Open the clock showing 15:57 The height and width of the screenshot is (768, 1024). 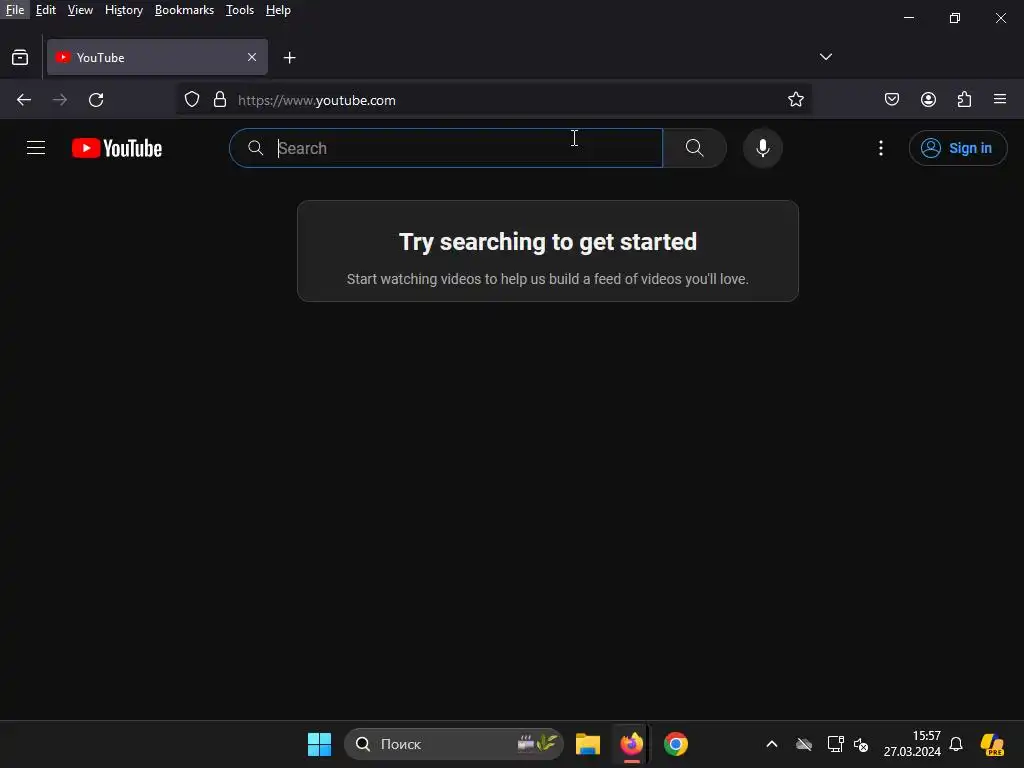[x=912, y=744]
